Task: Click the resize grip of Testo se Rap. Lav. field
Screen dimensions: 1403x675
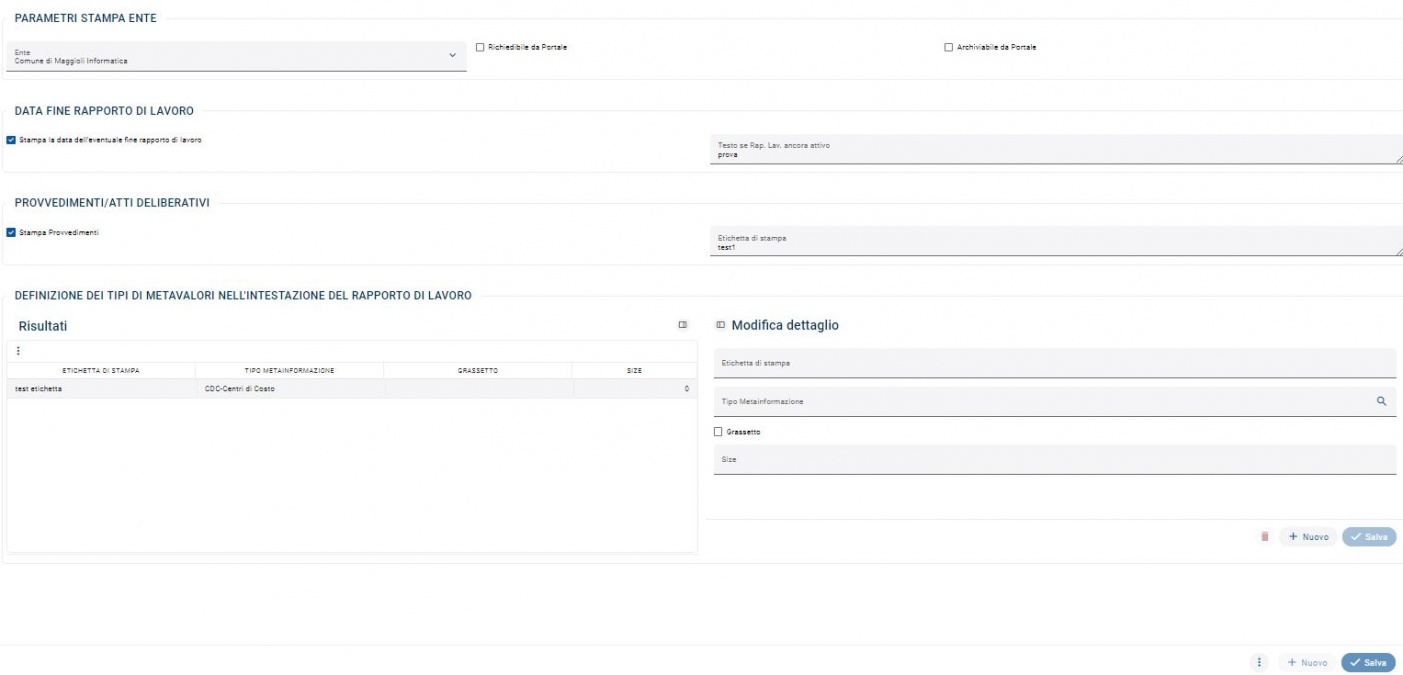Action: click(x=1398, y=159)
